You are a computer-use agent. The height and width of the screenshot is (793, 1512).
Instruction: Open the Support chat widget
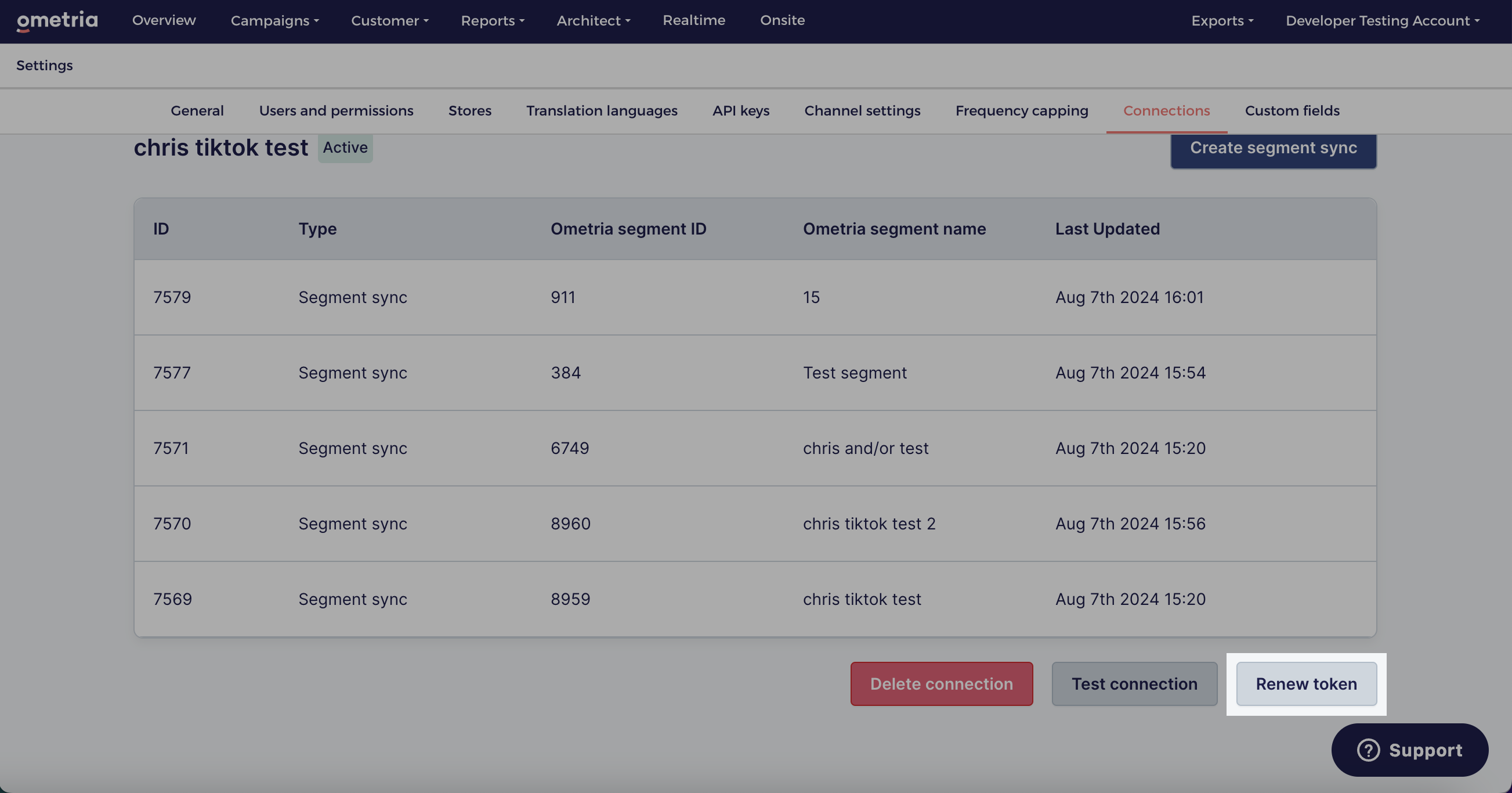coord(1409,750)
